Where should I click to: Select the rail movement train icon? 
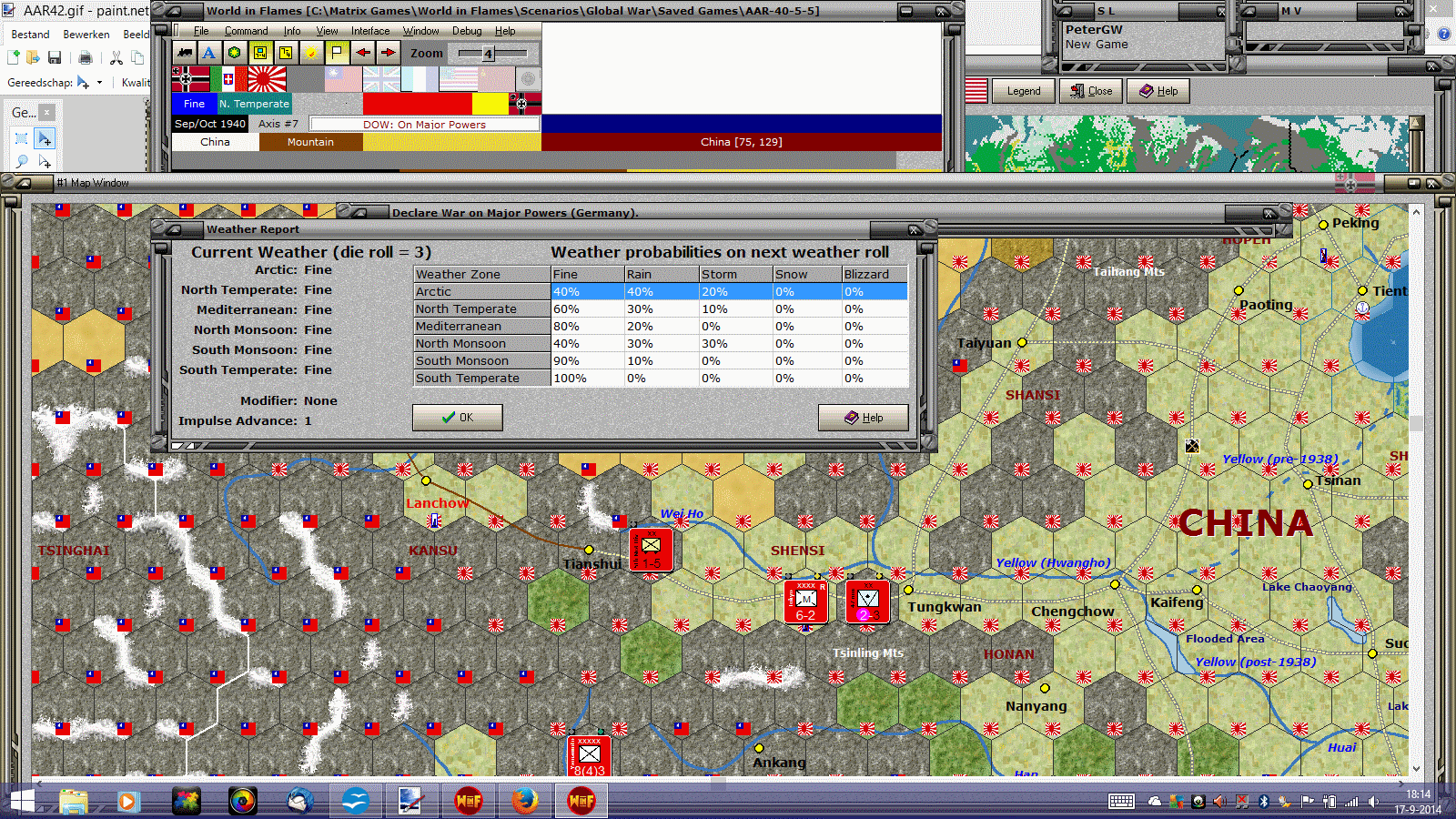pyautogui.click(x=184, y=53)
